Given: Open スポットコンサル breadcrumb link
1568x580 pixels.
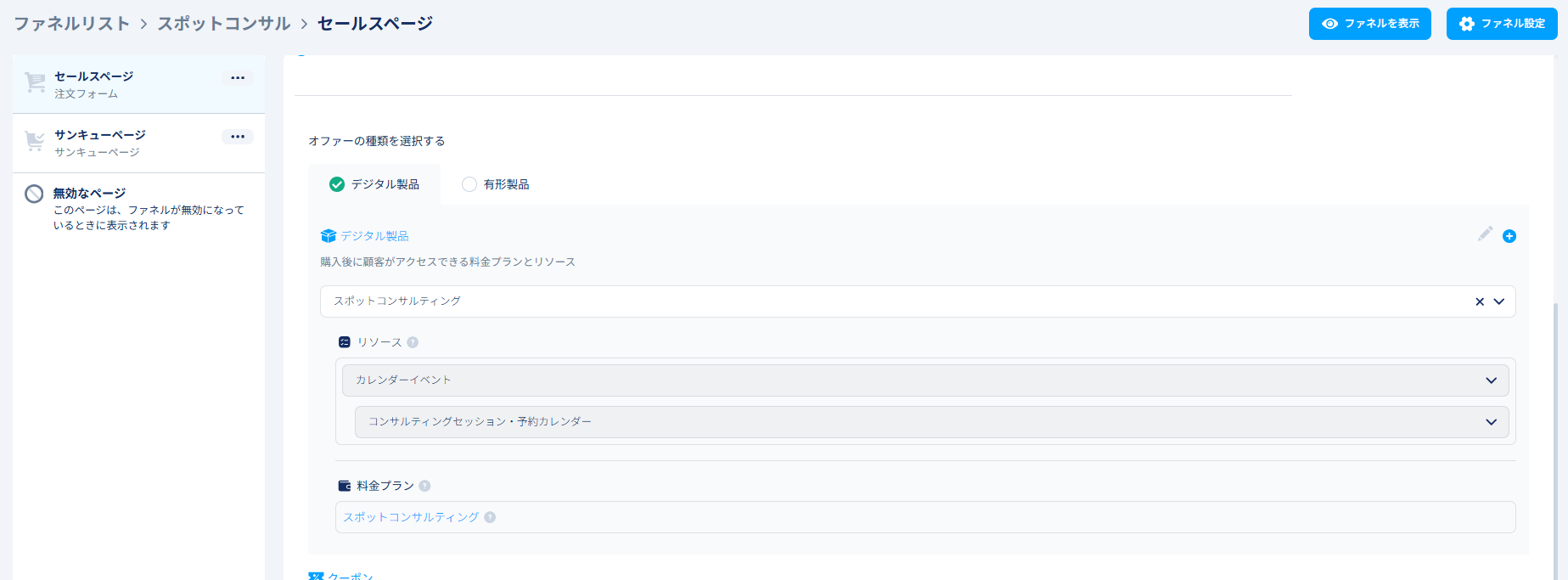Looking at the screenshot, I should [223, 24].
